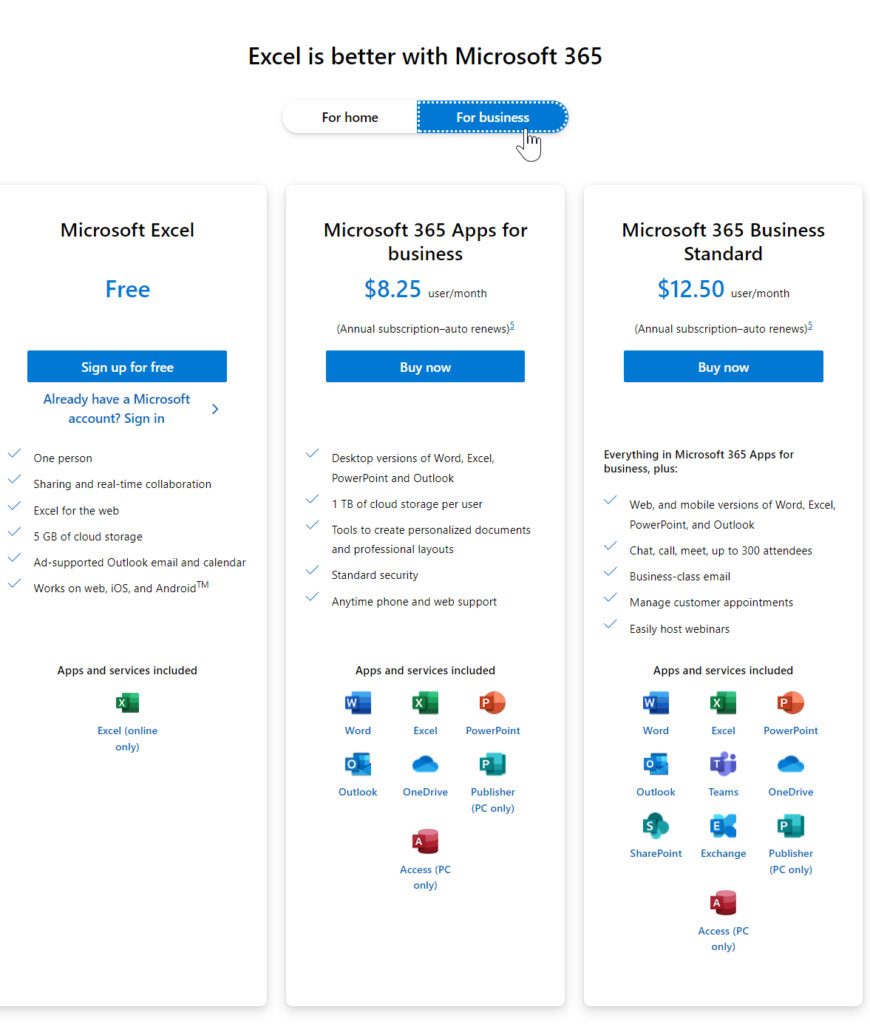Click 'Business-class email' feature
870x1024 pixels.
pyautogui.click(x=680, y=577)
